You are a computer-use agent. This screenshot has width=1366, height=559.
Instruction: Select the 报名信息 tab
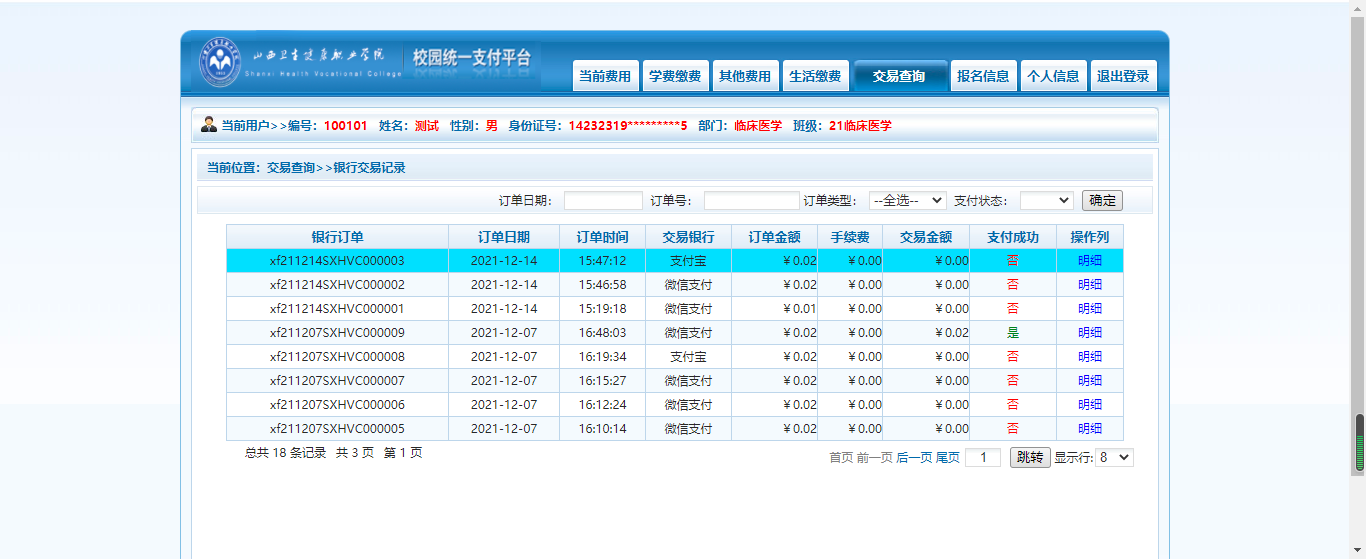pyautogui.click(x=983, y=76)
